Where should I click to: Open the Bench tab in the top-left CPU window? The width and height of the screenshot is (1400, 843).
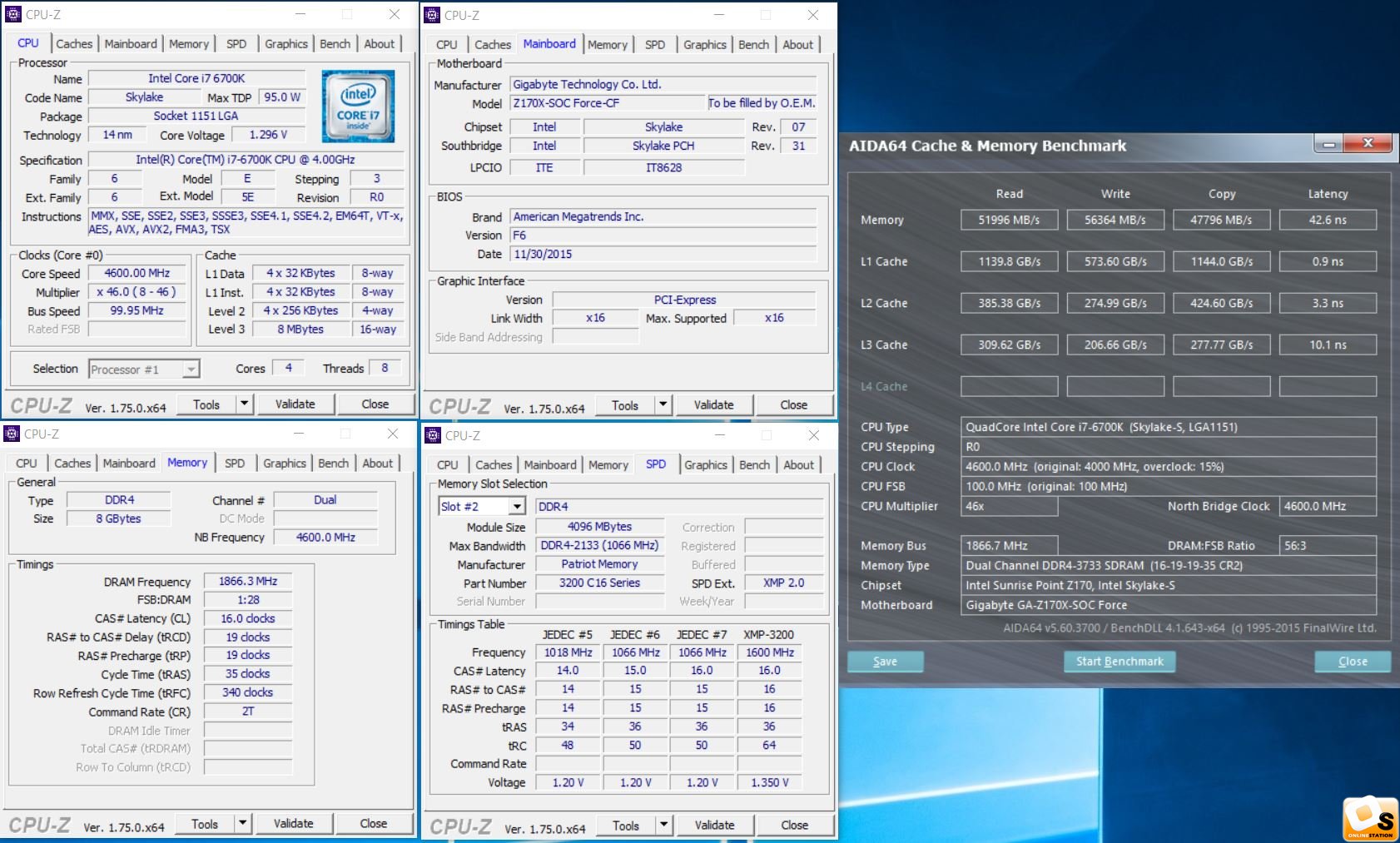pyautogui.click(x=335, y=44)
